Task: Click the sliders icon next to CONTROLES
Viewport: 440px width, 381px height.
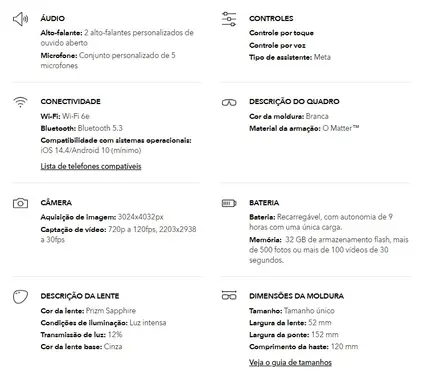Action: point(229,19)
